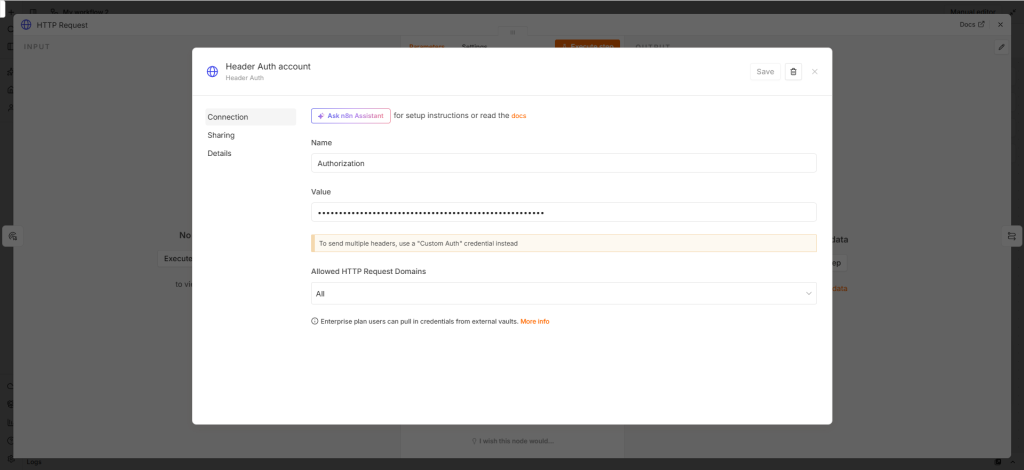
Task: Open the right output panel toggle icon
Action: (1012, 236)
